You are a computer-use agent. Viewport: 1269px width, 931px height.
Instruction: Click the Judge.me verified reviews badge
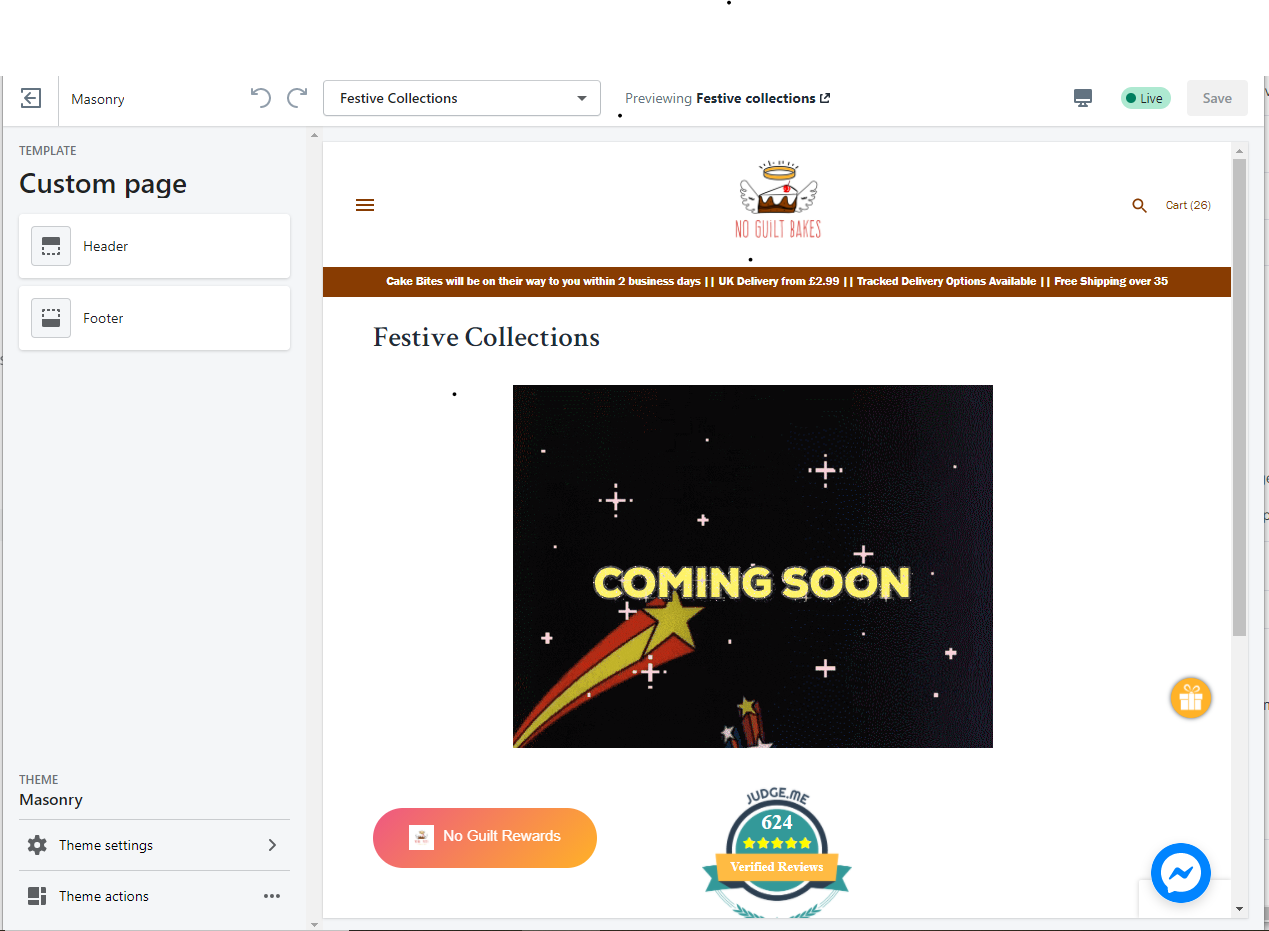777,852
